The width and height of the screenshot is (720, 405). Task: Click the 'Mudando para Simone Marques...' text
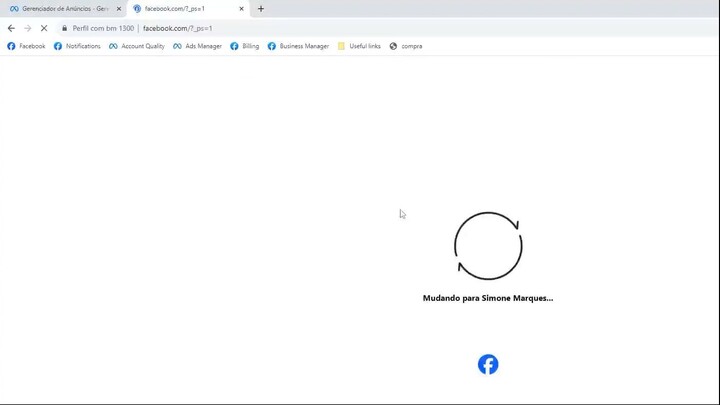488,298
